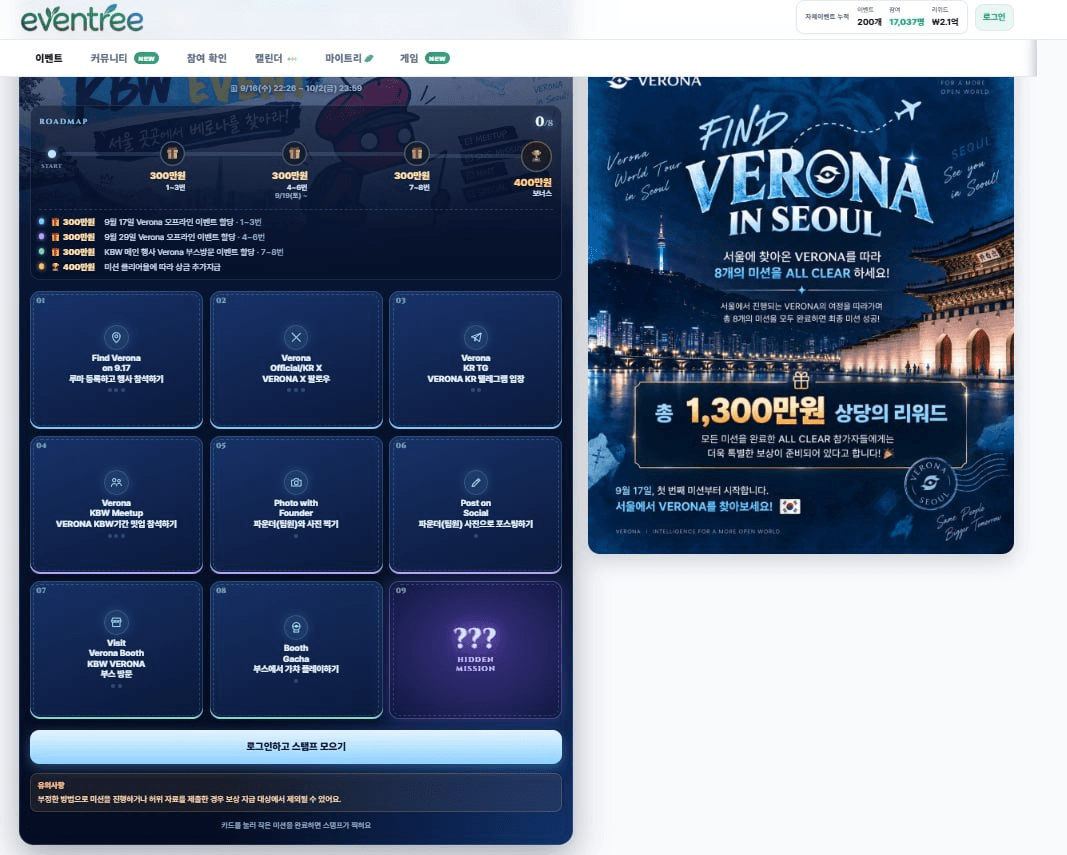Open the ??? Hidden Mission card

tap(476, 649)
